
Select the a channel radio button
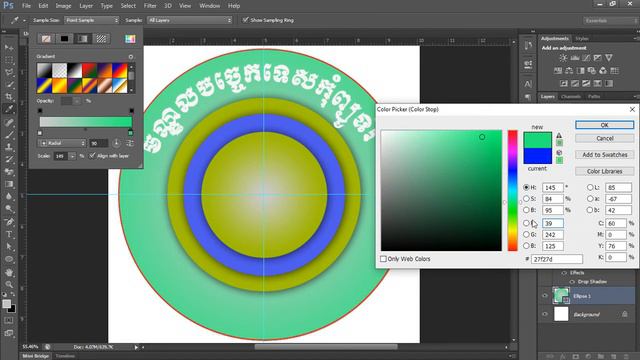tap(590, 199)
